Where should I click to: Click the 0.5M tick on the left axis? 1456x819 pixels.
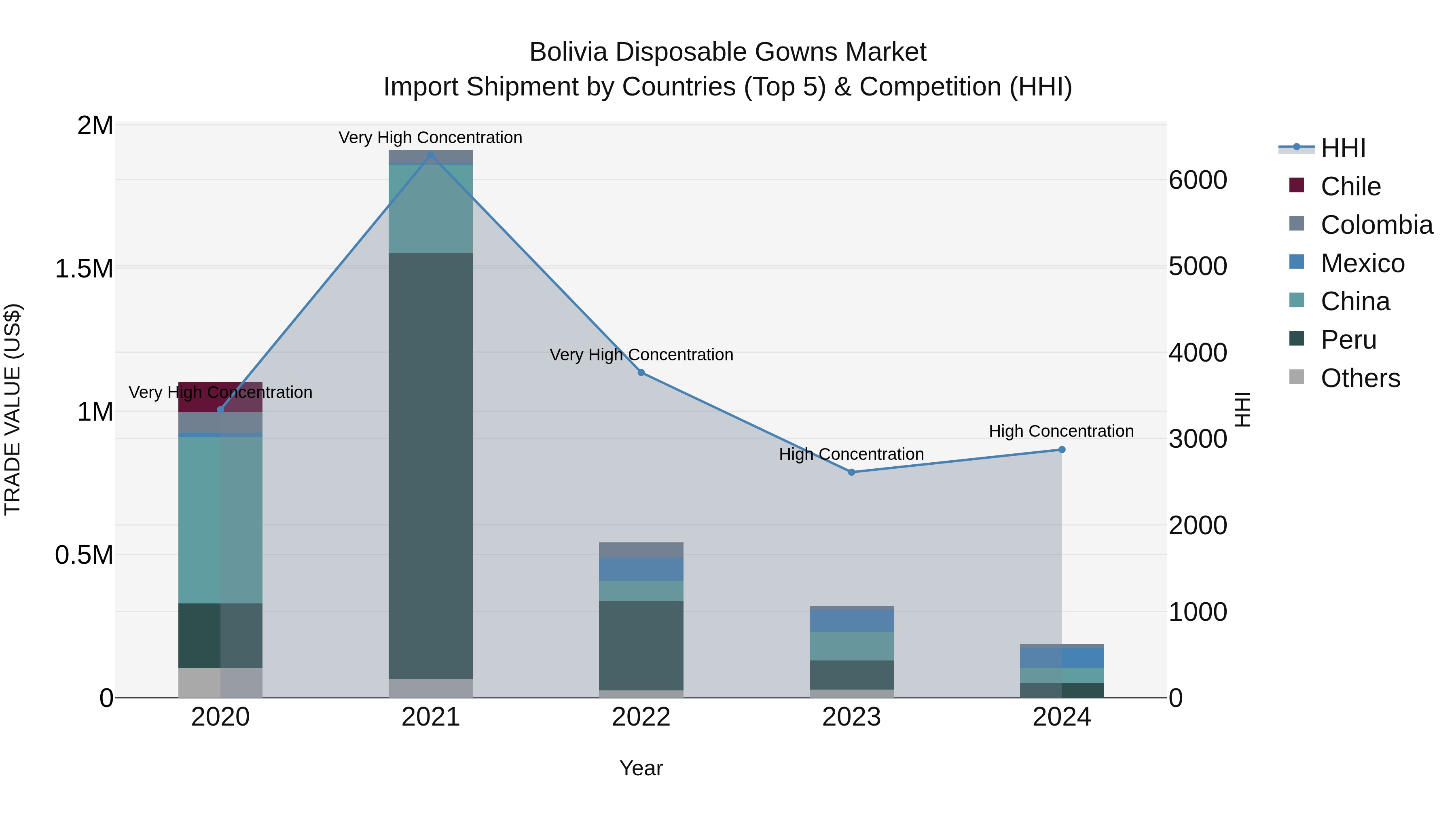[84, 555]
